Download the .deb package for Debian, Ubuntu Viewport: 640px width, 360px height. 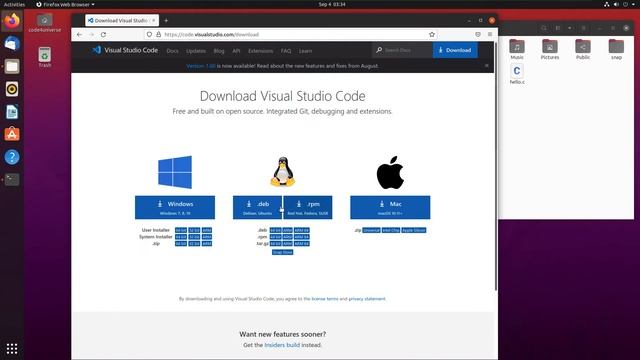pyautogui.click(x=257, y=207)
